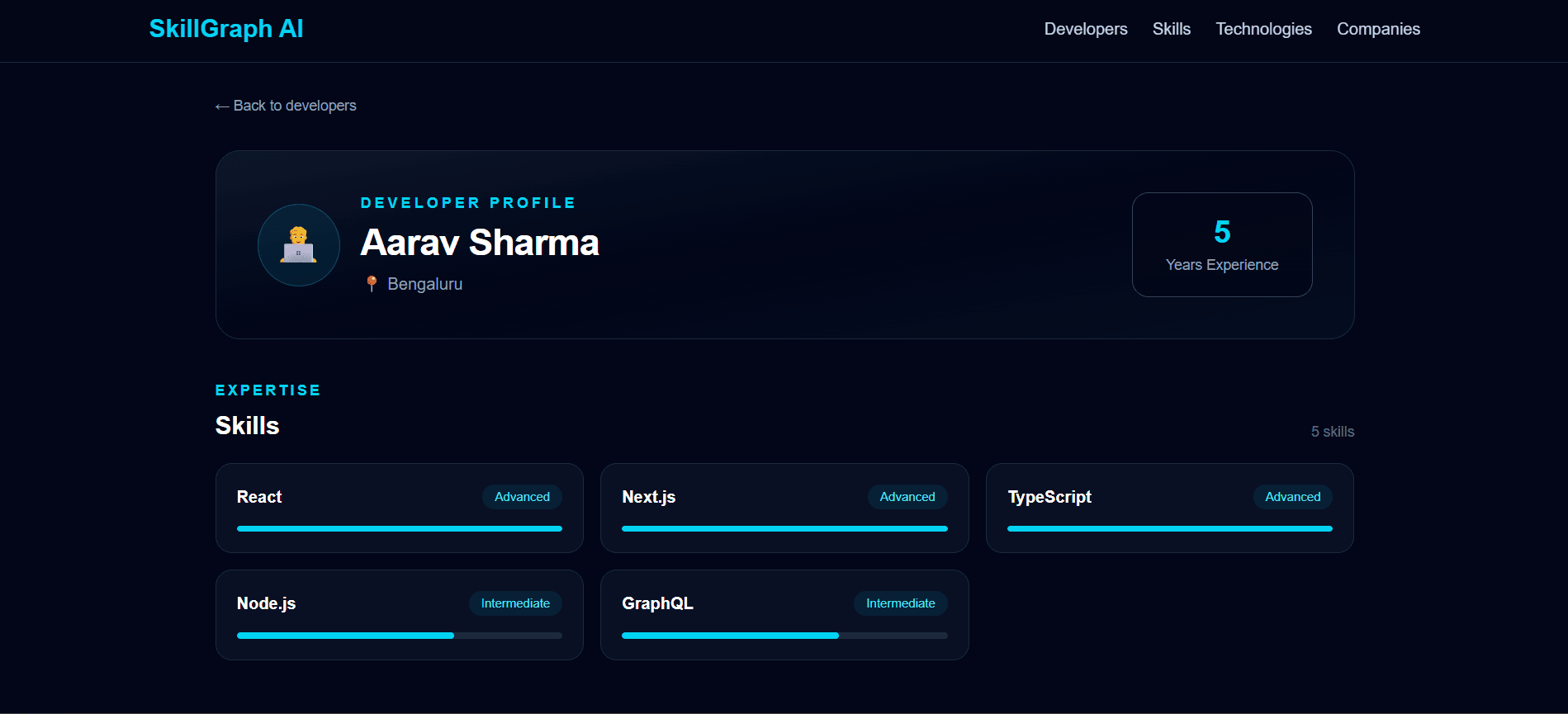Click the DEVELOPER PROFILE label
Image resolution: width=1568 pixels, height=714 pixels.
click(468, 203)
